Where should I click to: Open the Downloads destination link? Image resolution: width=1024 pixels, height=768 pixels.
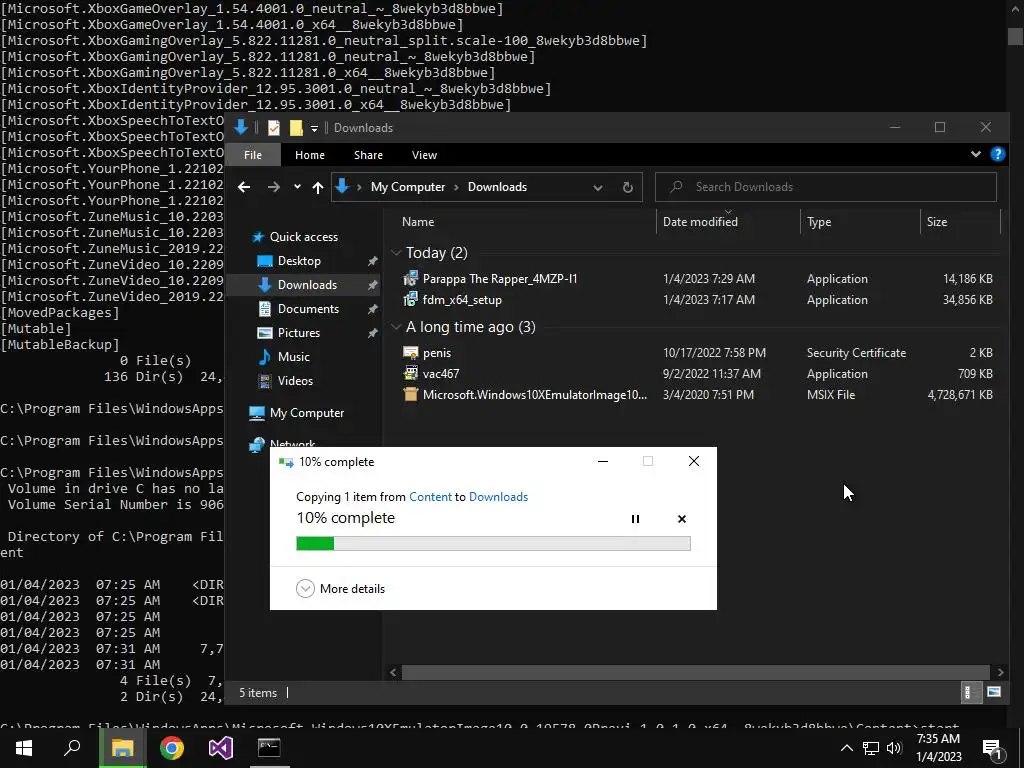(x=498, y=497)
